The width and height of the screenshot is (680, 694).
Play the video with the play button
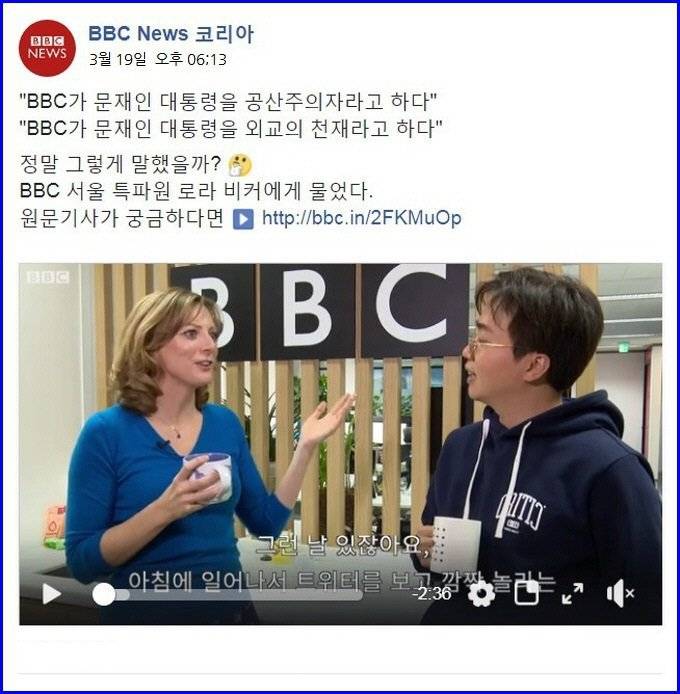51,594
